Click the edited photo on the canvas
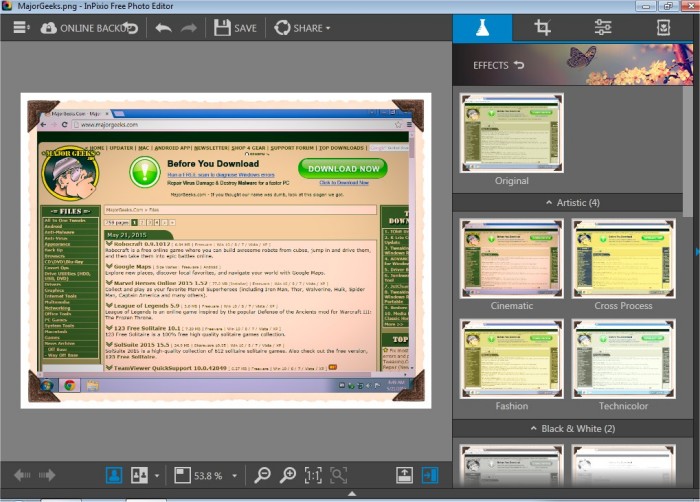This screenshot has width=700, height=502. click(x=226, y=251)
